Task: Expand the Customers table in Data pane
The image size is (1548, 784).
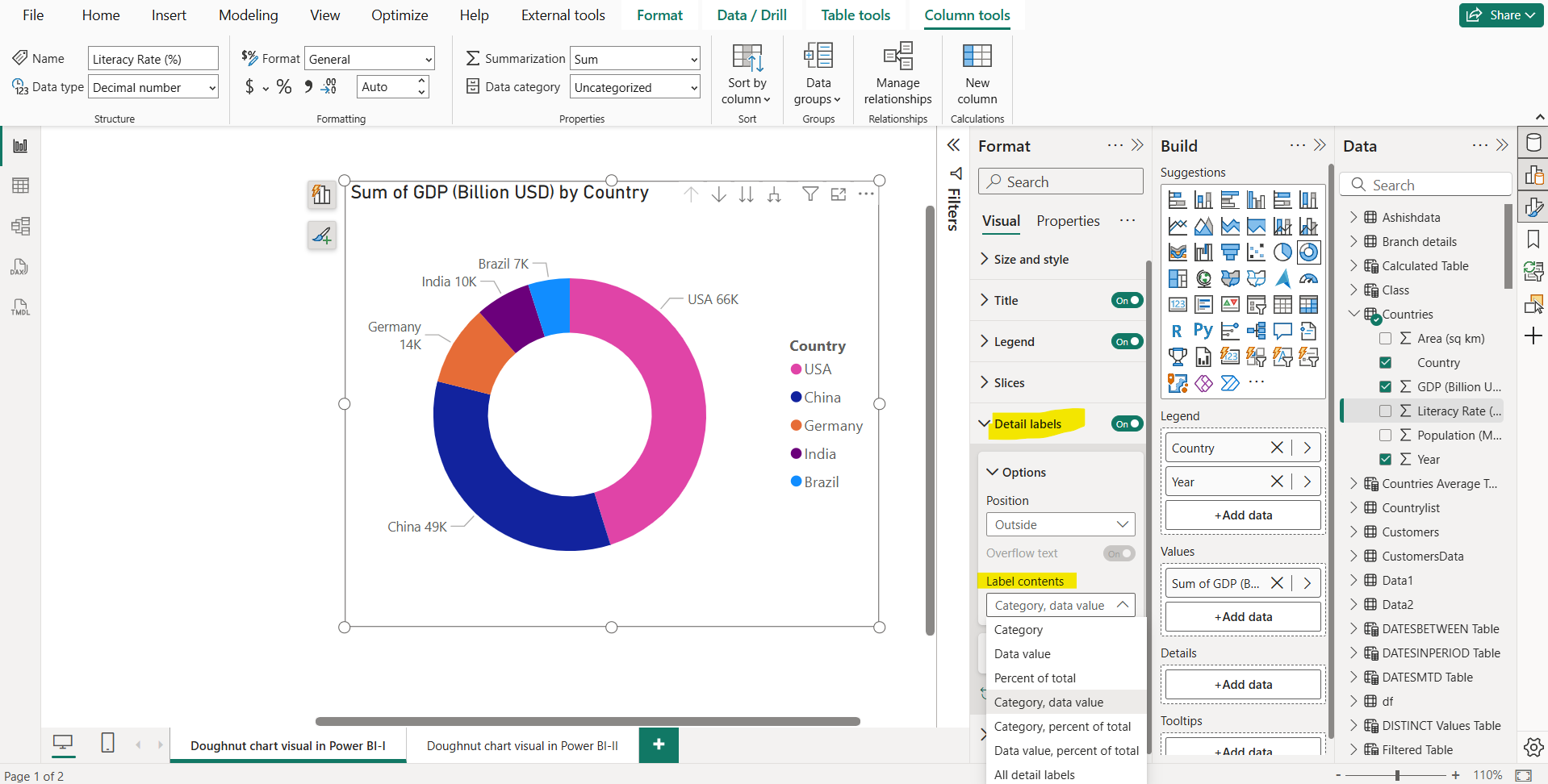Action: [1354, 532]
